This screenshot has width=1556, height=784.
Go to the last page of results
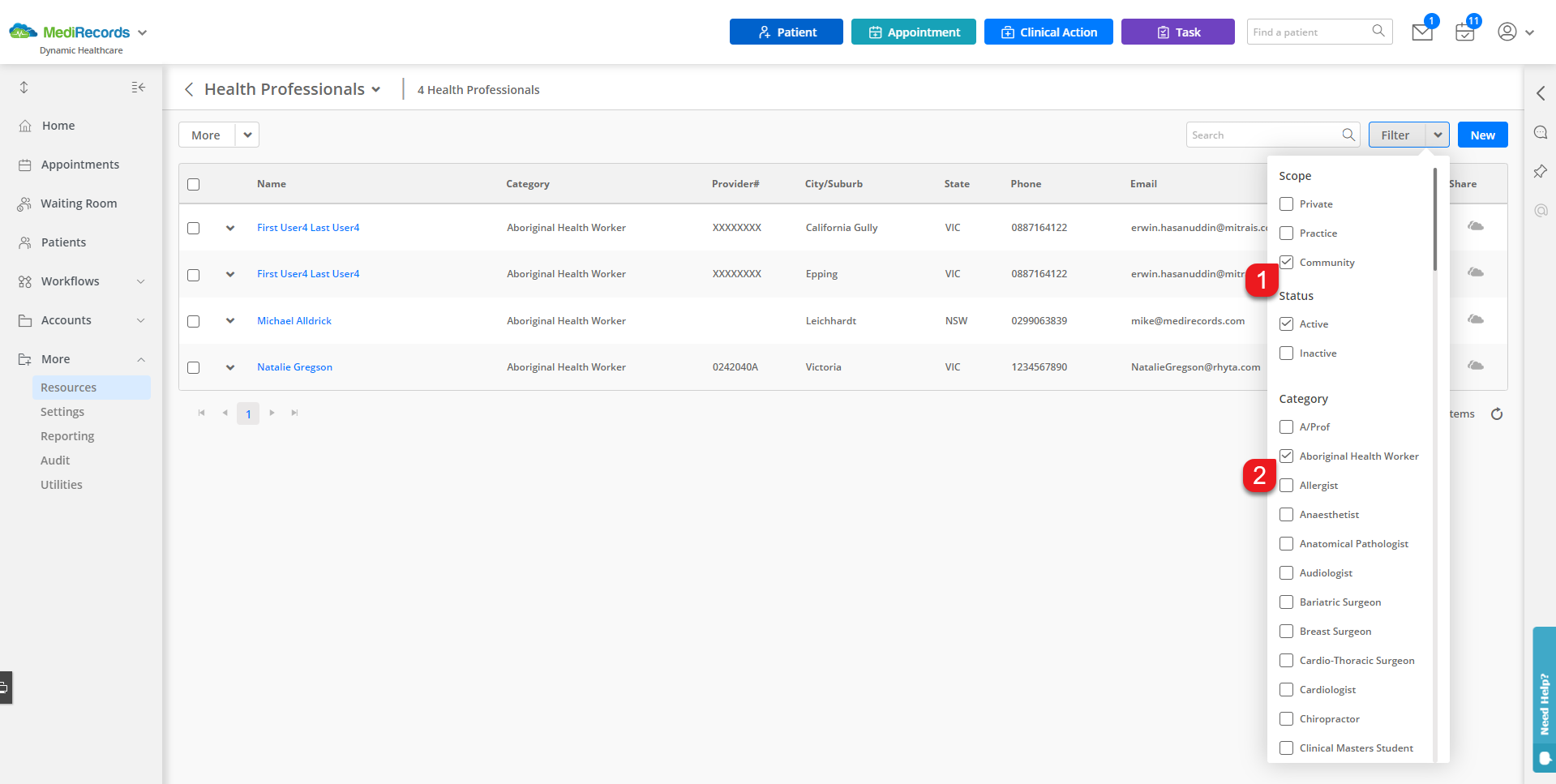pos(294,413)
